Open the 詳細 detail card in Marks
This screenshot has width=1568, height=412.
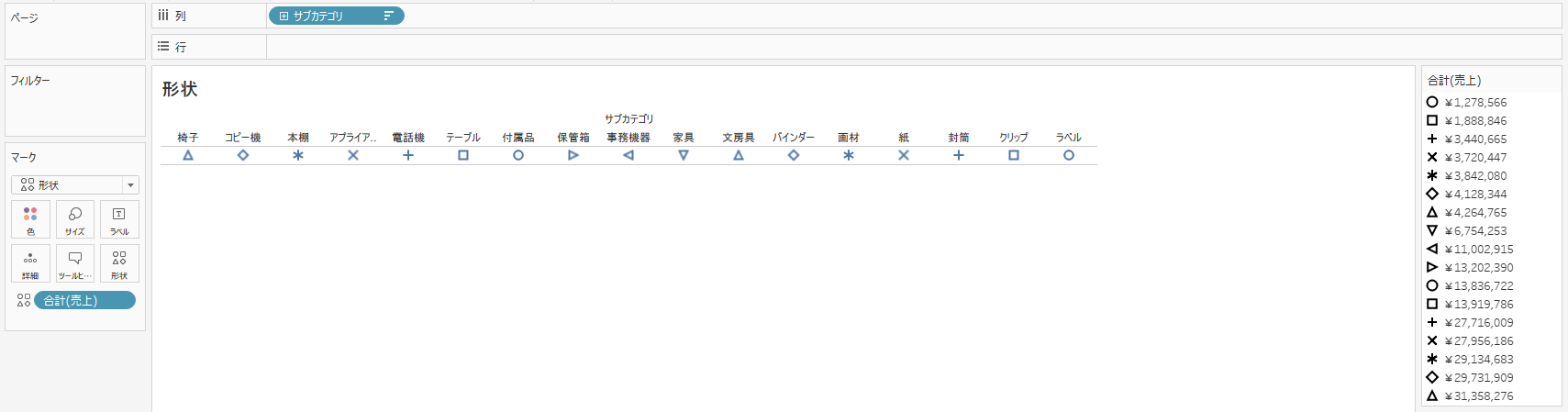coord(30,263)
